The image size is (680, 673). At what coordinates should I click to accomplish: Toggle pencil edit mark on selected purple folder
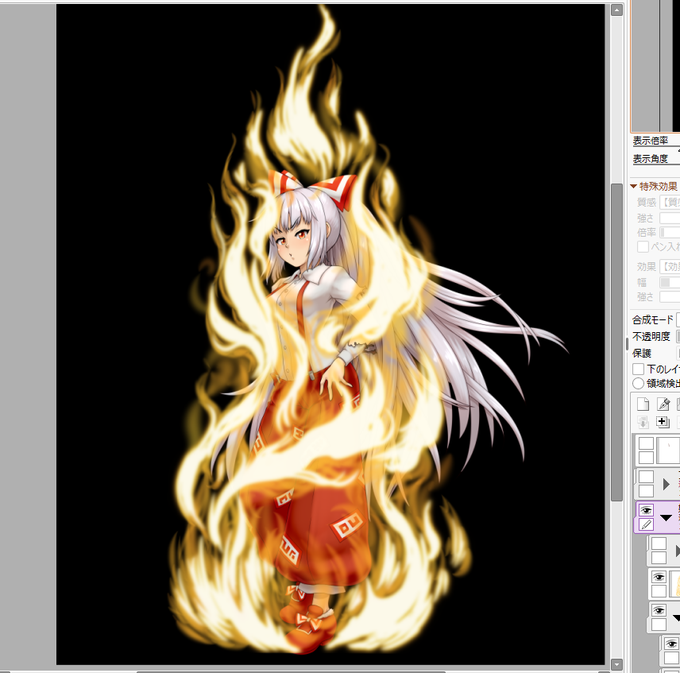(646, 525)
